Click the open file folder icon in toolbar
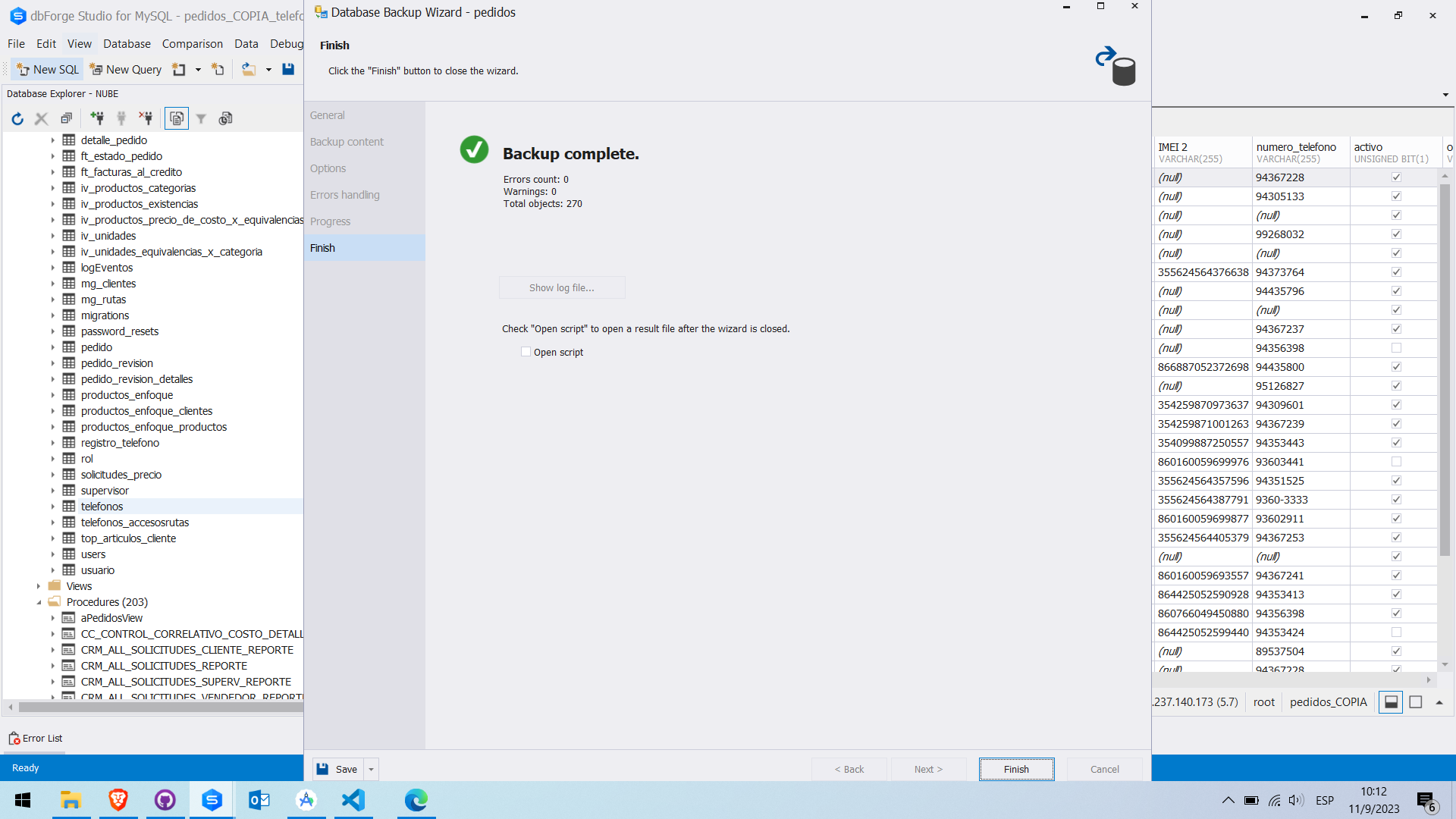Viewport: 1456px width, 819px height. [x=249, y=69]
